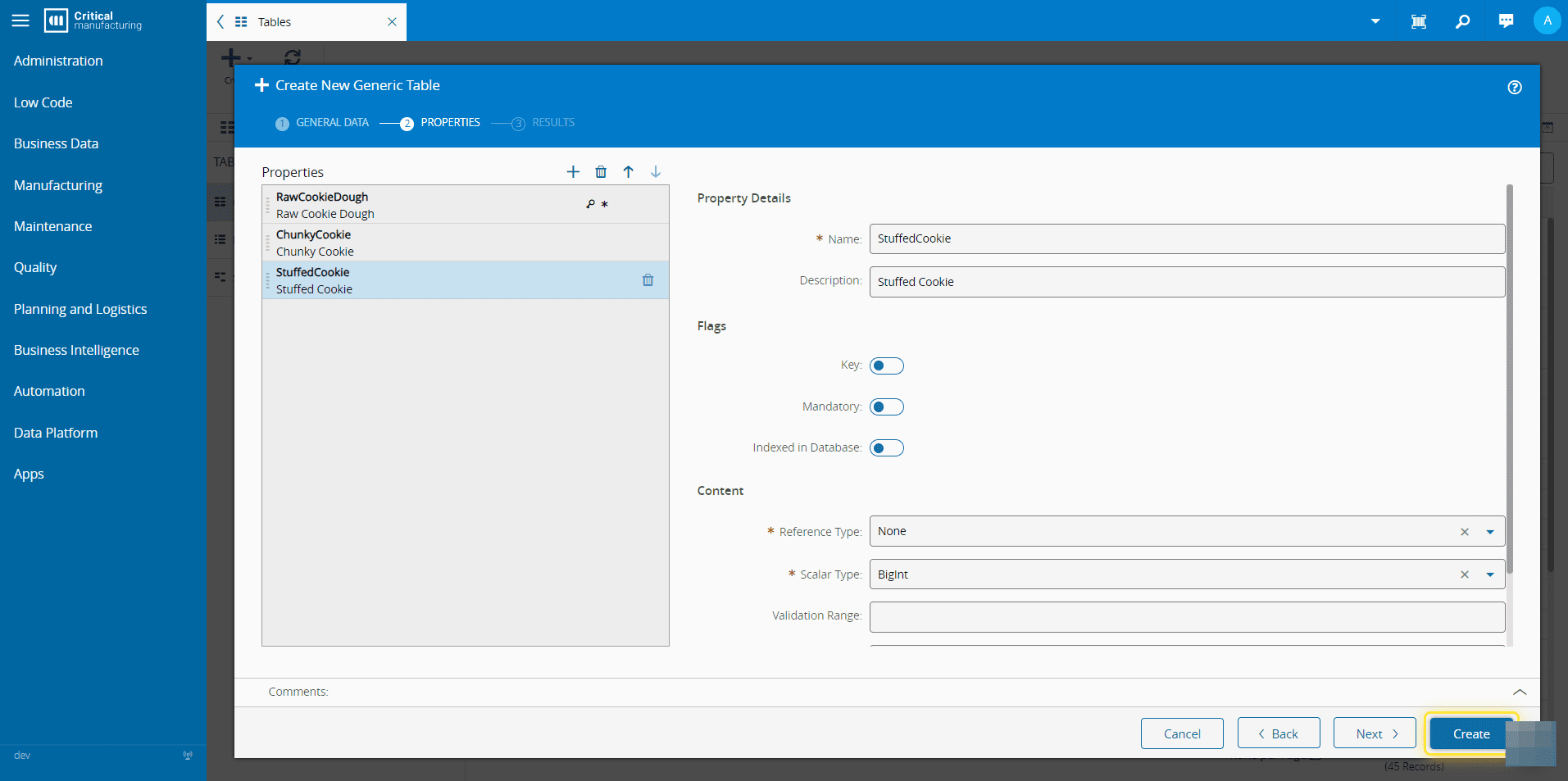This screenshot has width=1568, height=781.
Task: Click the Create button
Action: [1470, 733]
